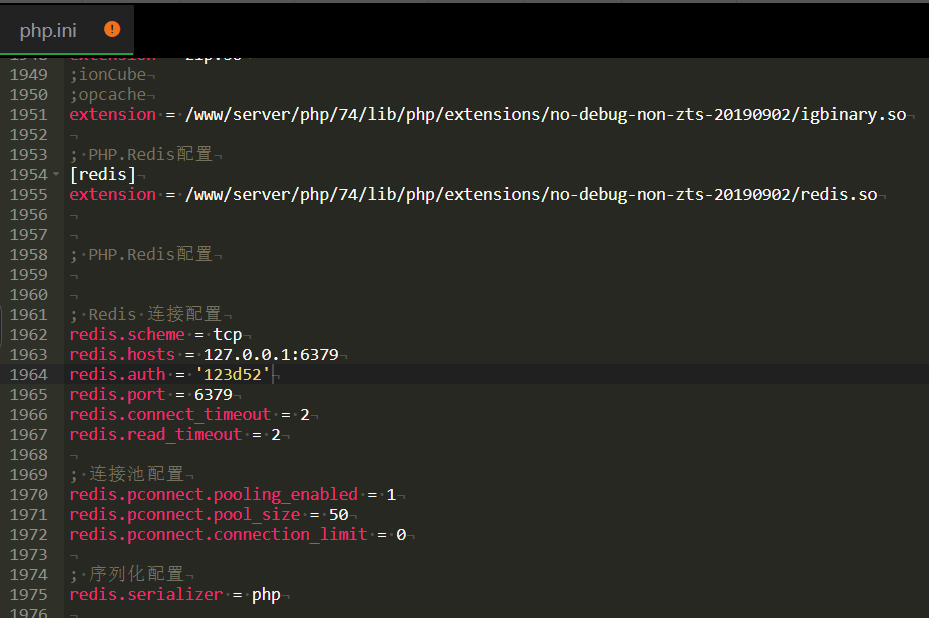Click the ;ionCube comment line

[x=107, y=74]
